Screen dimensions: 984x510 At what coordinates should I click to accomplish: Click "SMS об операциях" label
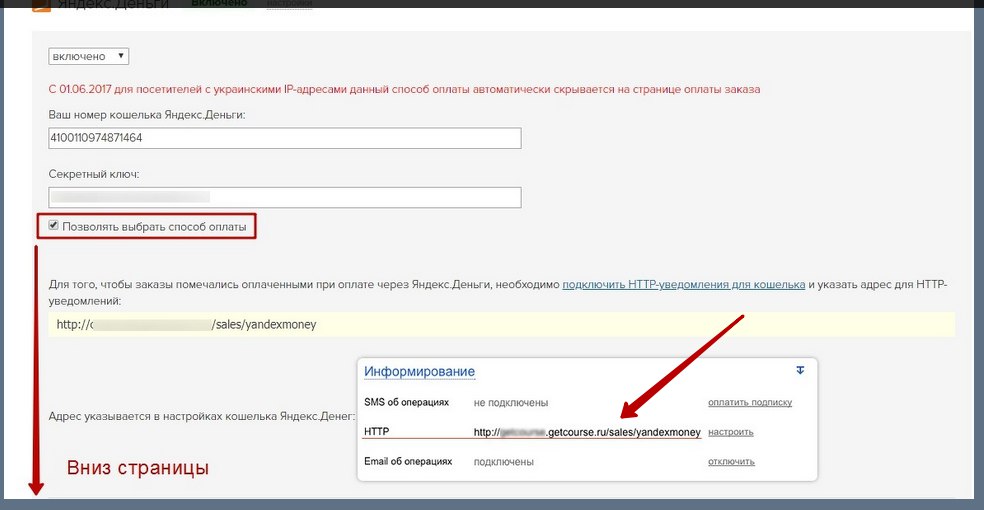click(407, 402)
